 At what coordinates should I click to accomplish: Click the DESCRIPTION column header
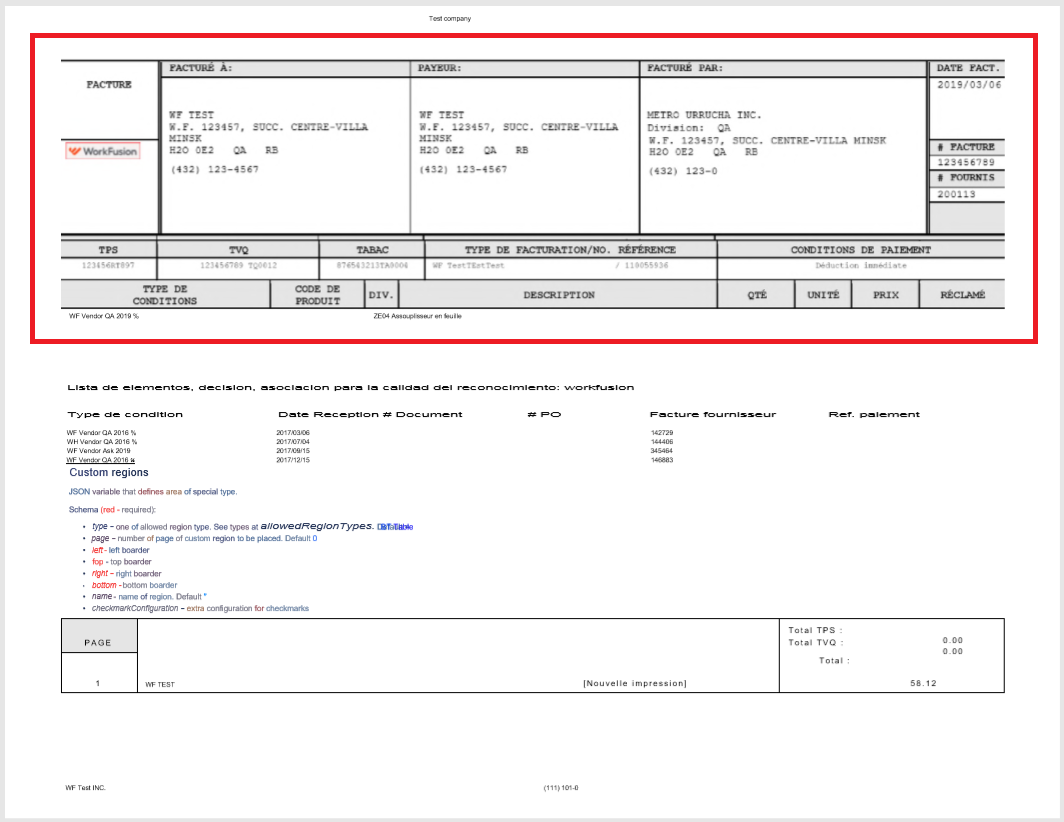(x=559, y=295)
